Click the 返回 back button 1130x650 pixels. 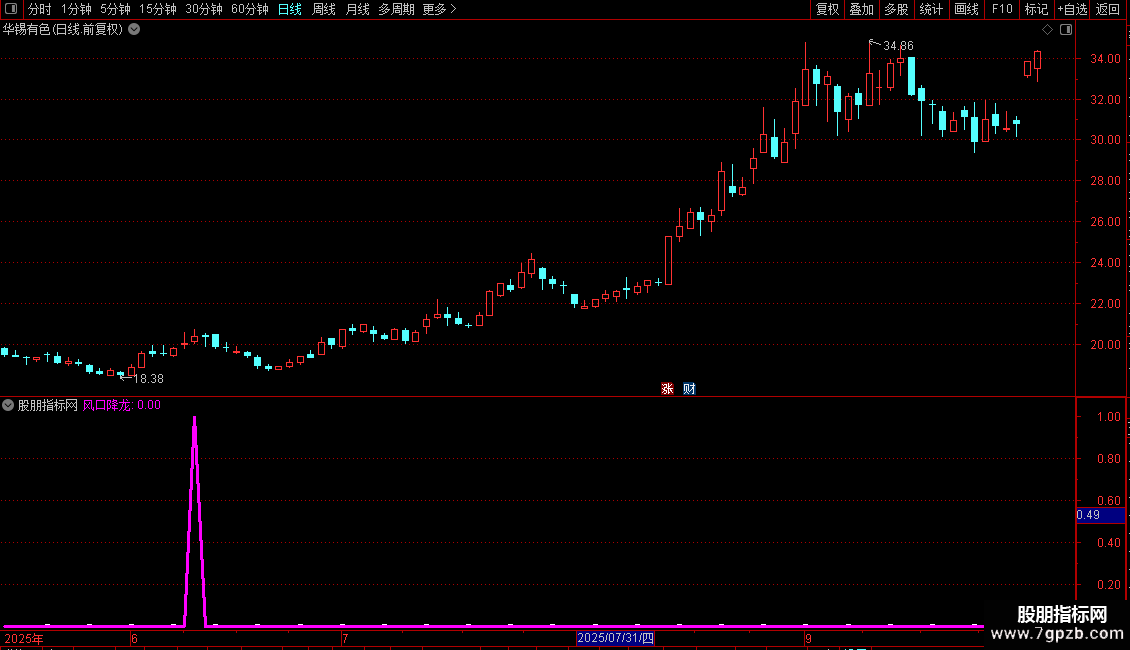(x=1108, y=9)
